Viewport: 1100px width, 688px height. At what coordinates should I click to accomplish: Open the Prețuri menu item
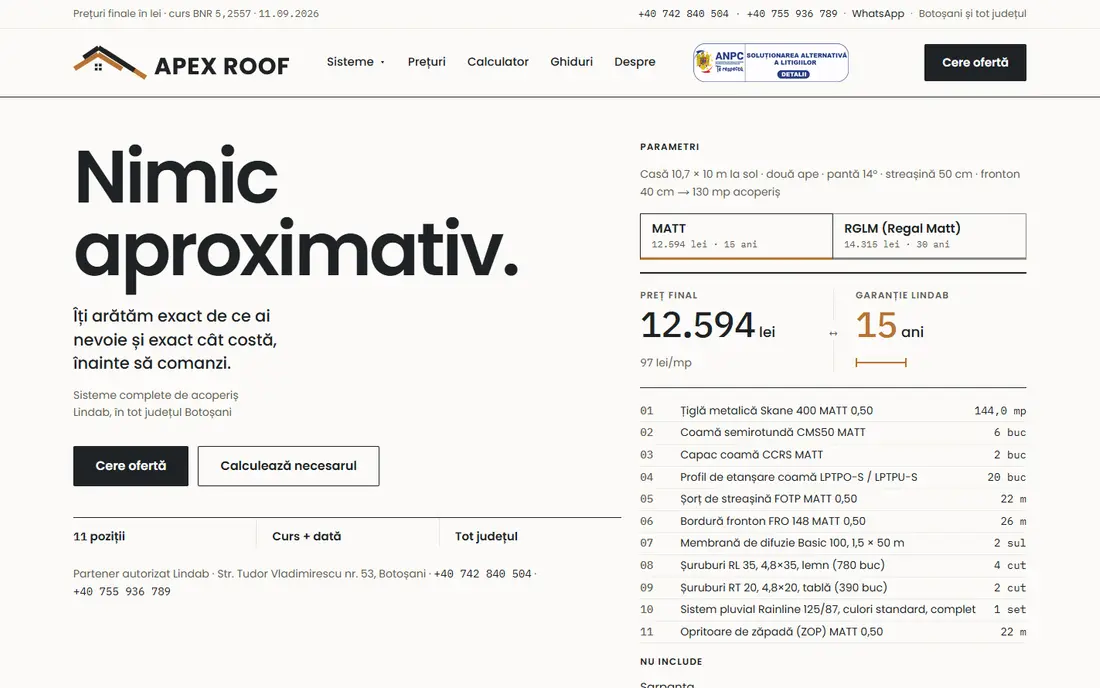pos(427,62)
